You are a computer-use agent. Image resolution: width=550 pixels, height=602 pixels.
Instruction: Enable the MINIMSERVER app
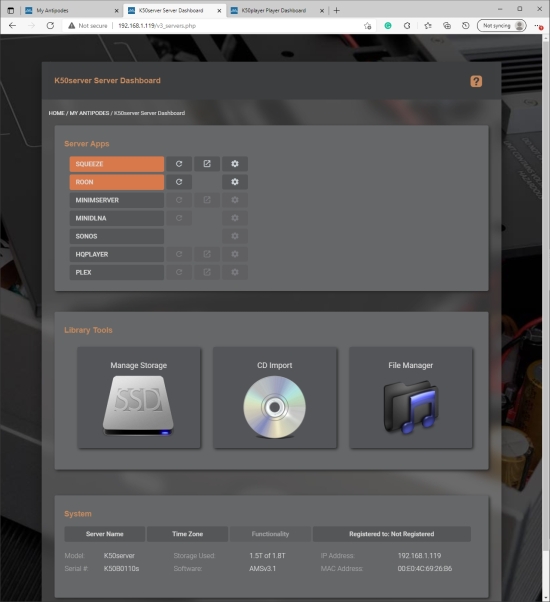click(117, 200)
